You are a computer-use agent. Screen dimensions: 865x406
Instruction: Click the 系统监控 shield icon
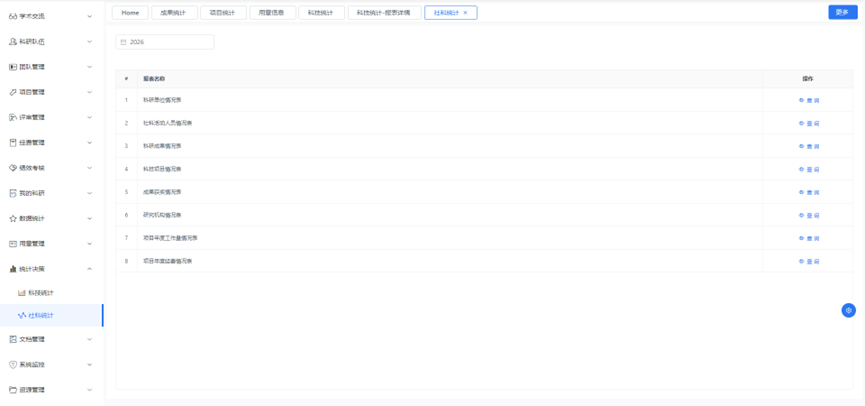point(13,365)
